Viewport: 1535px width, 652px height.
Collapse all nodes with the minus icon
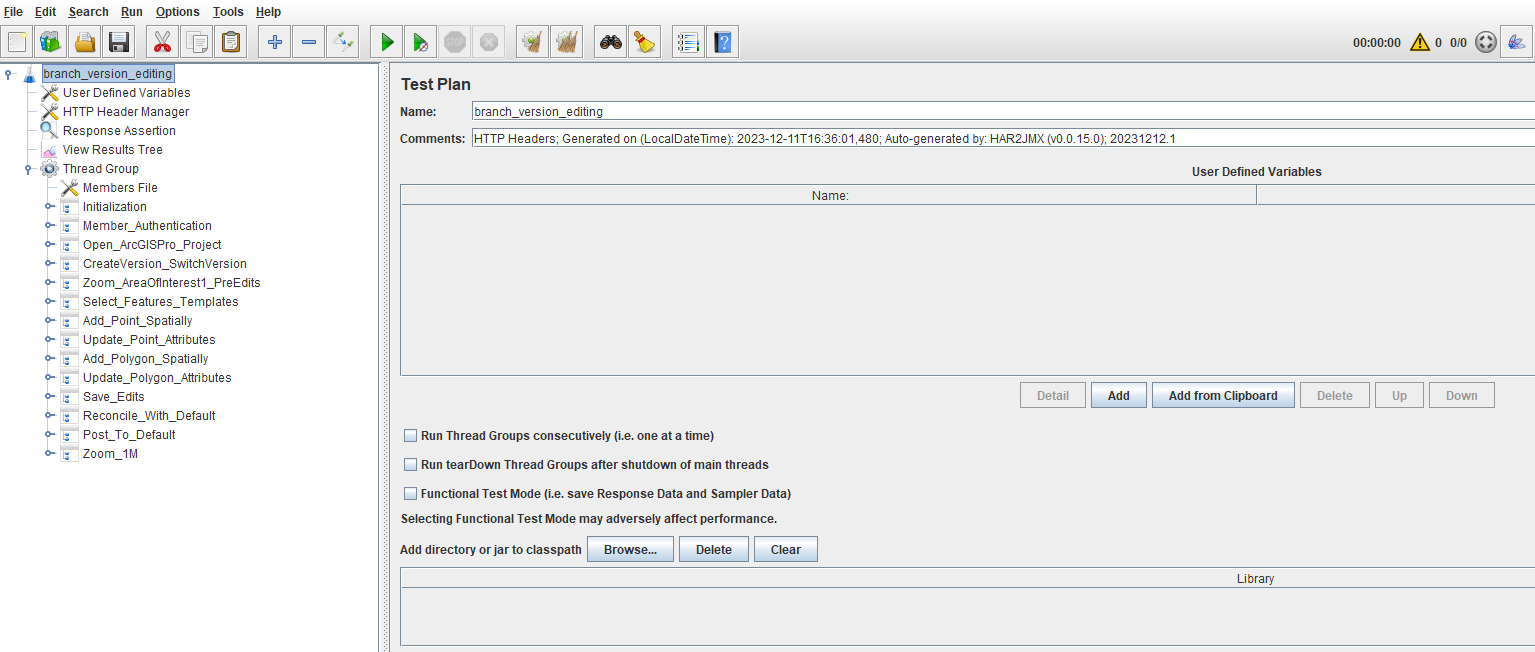pyautogui.click(x=309, y=42)
